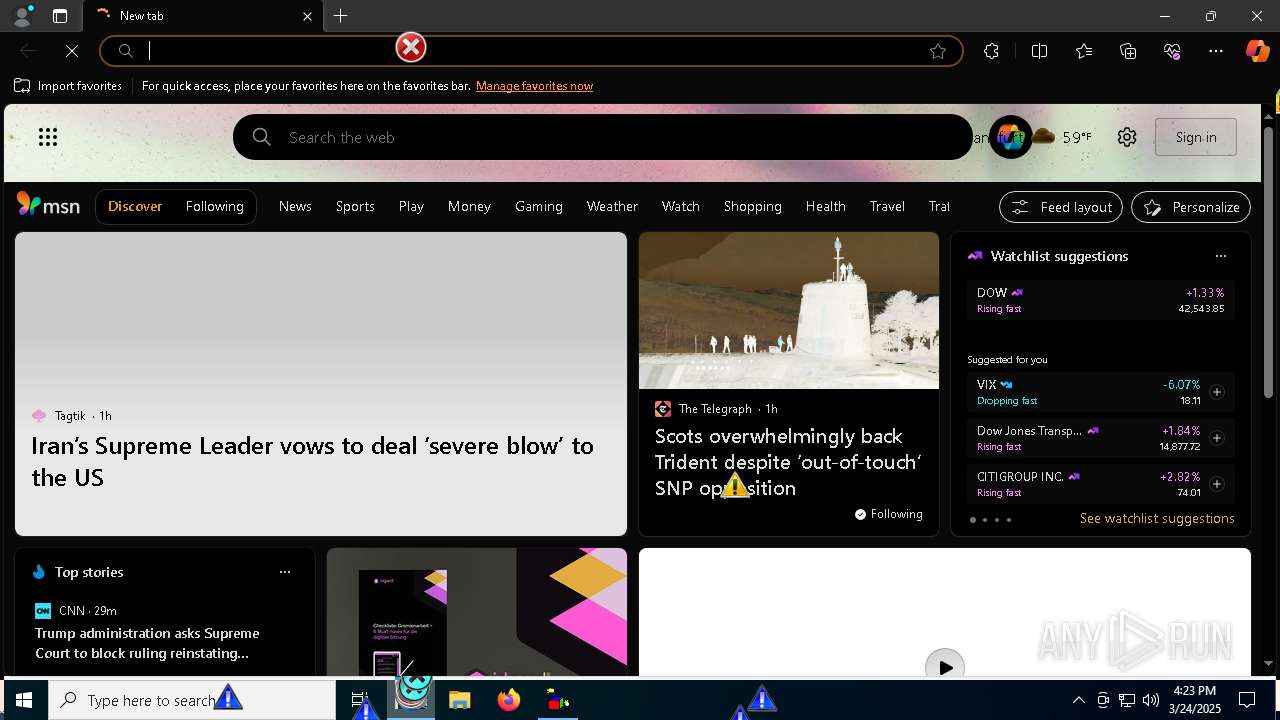Add VIX to watchlist
Viewport: 1280px width, 720px height.
tap(1217, 392)
